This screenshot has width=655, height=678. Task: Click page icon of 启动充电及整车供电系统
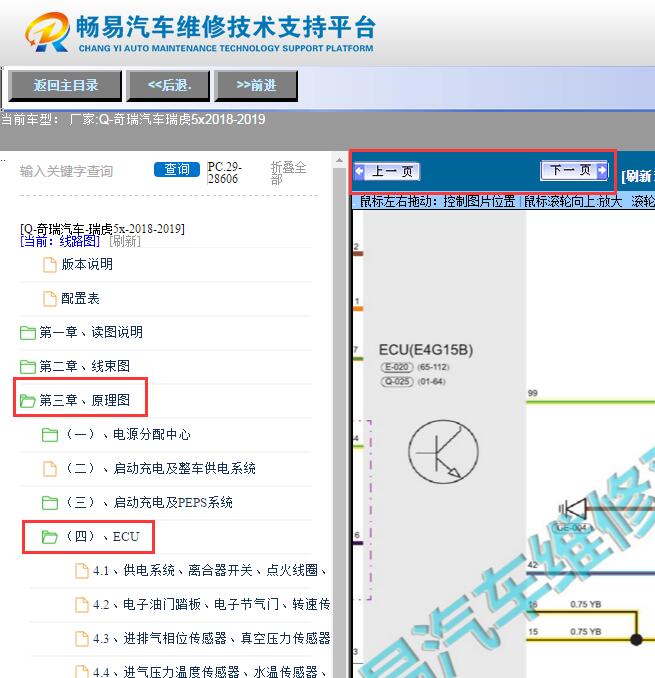click(50, 469)
